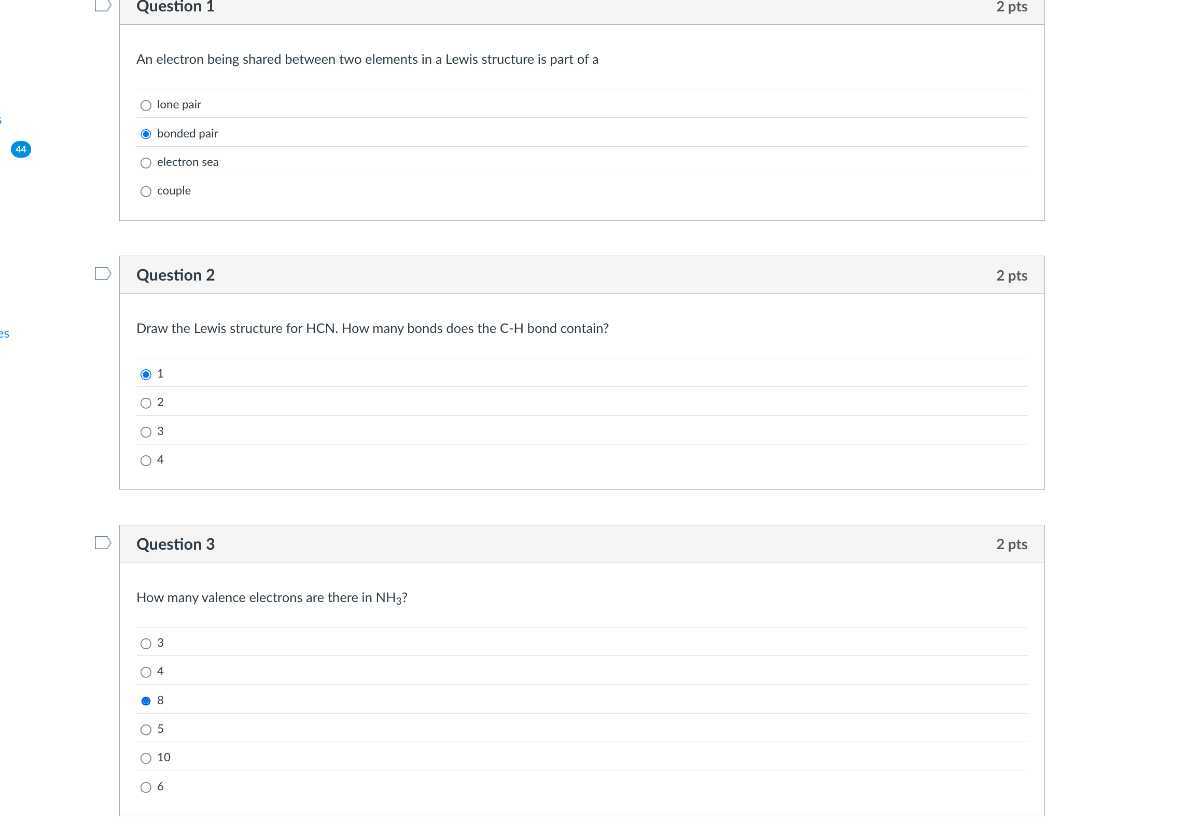The height and width of the screenshot is (826, 1200).
Task: Click the "Question 2" header title
Action: (x=175, y=275)
